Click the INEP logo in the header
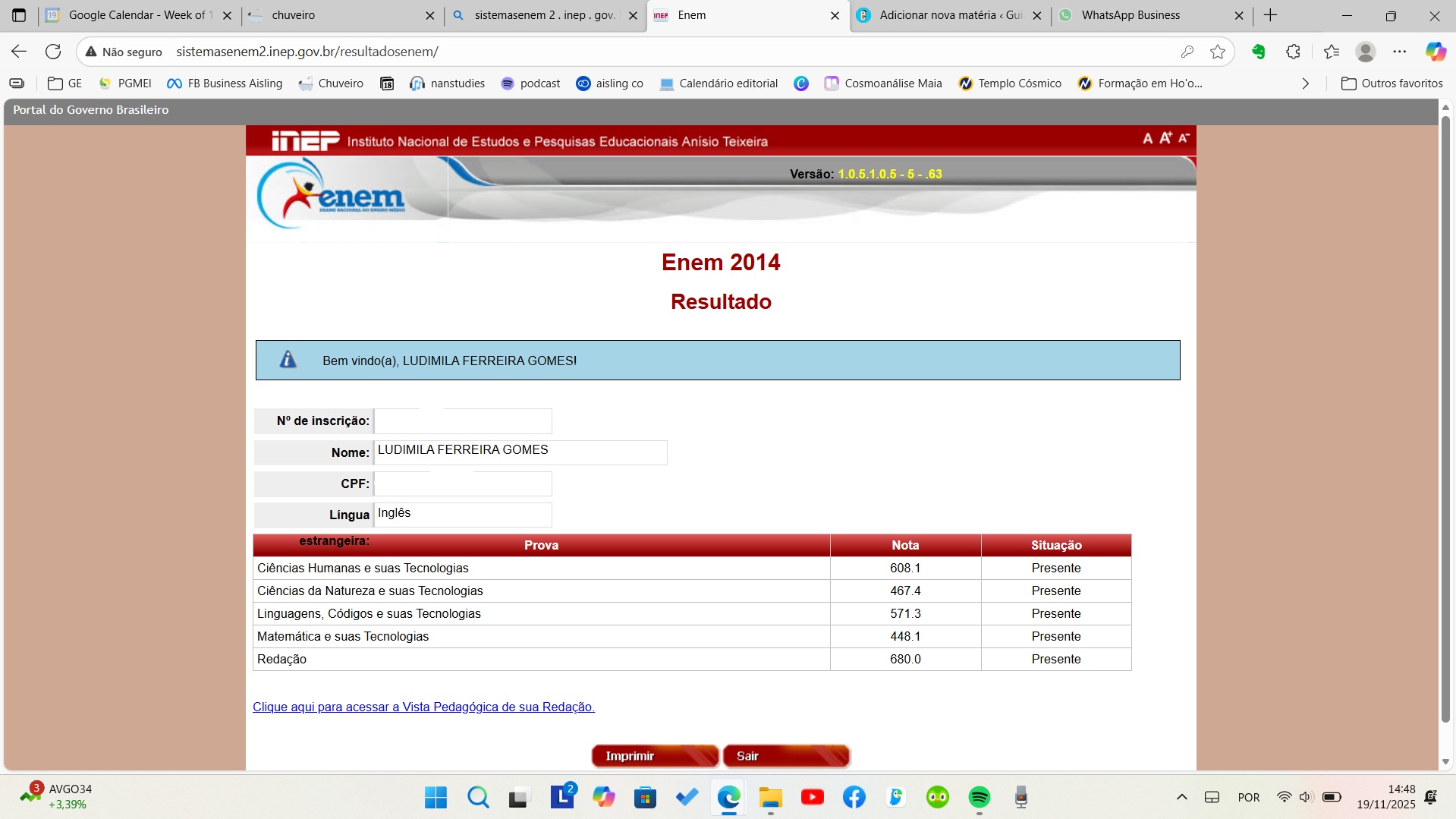The image size is (1456, 819). pos(303,140)
